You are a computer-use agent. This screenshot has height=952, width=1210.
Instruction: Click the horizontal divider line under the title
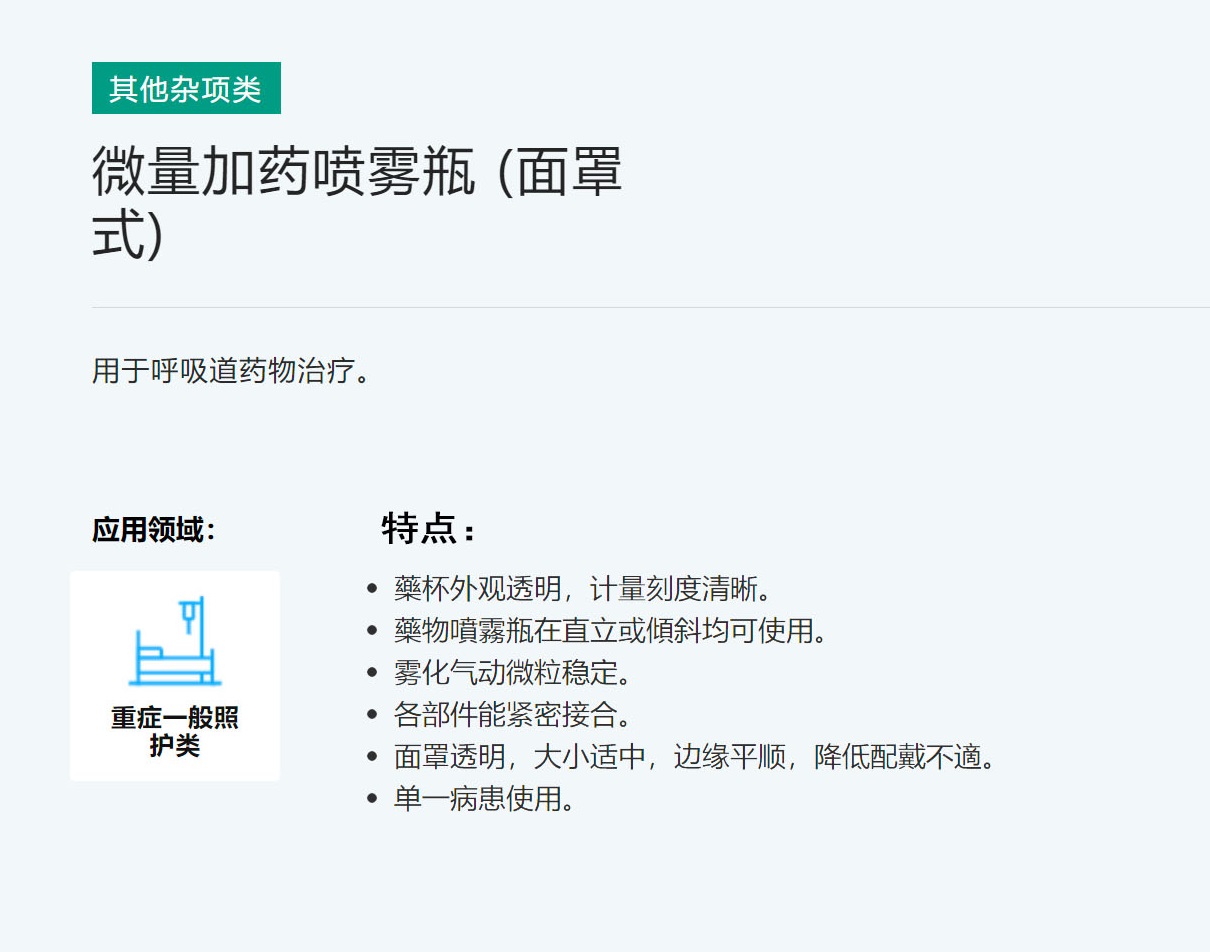[650, 307]
